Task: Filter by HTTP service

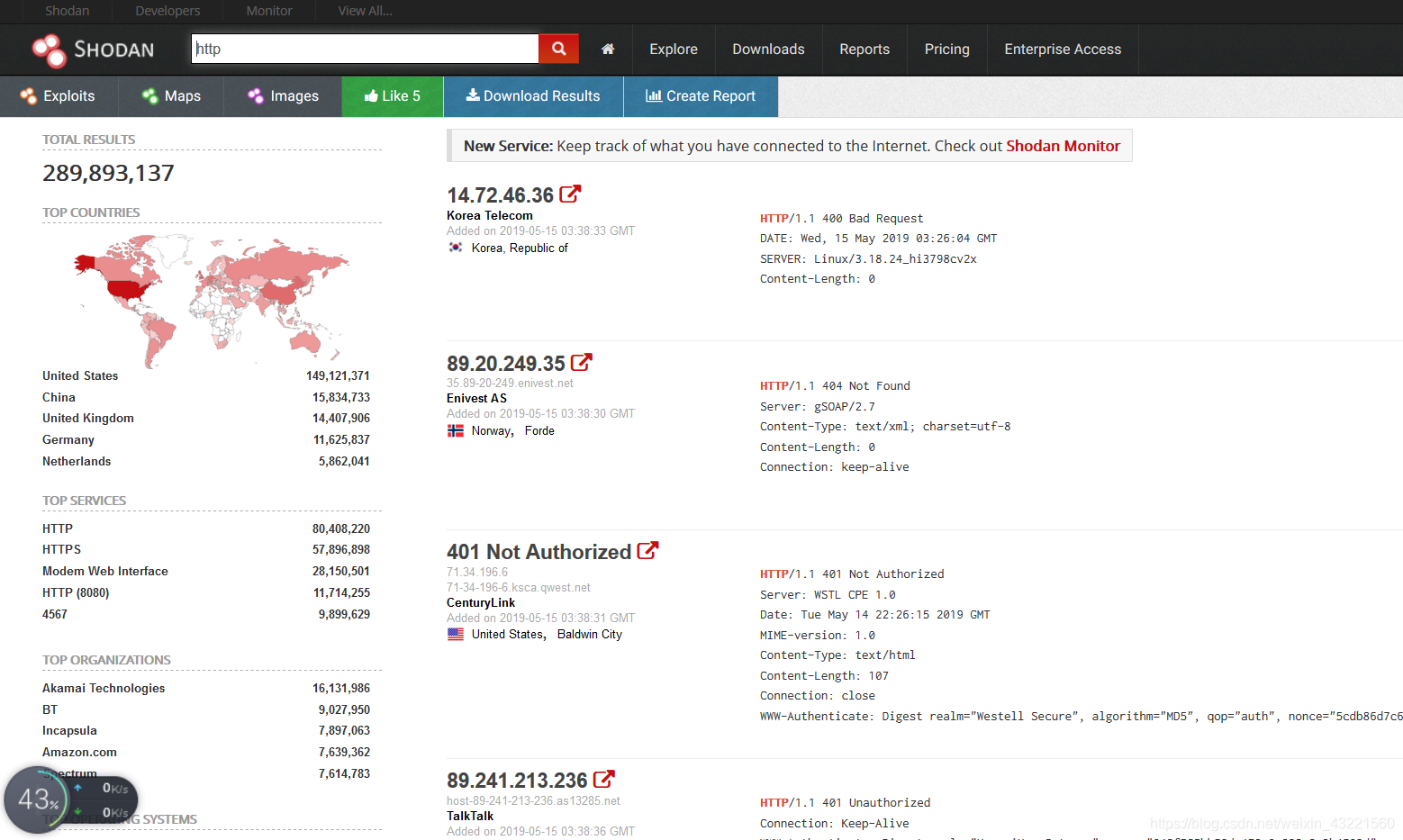Action: (x=58, y=528)
